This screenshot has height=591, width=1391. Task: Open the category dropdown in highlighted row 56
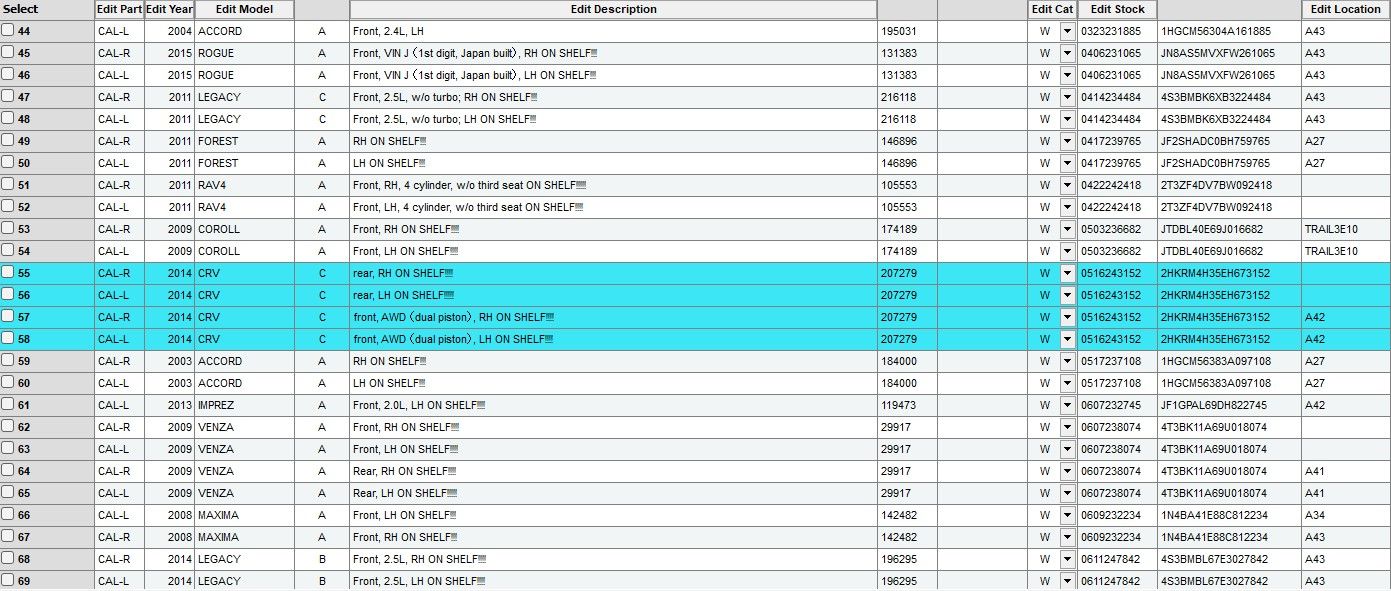pyautogui.click(x=1067, y=295)
